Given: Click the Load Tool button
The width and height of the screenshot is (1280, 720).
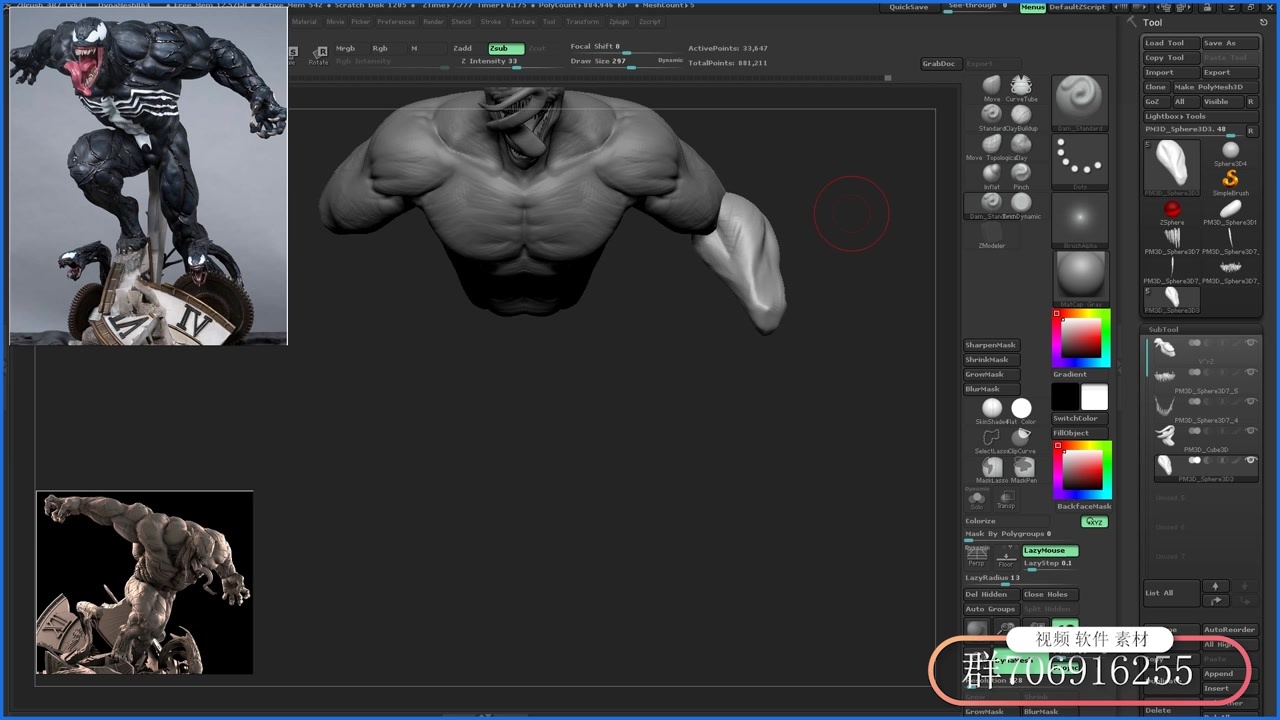Looking at the screenshot, I should coord(1171,43).
